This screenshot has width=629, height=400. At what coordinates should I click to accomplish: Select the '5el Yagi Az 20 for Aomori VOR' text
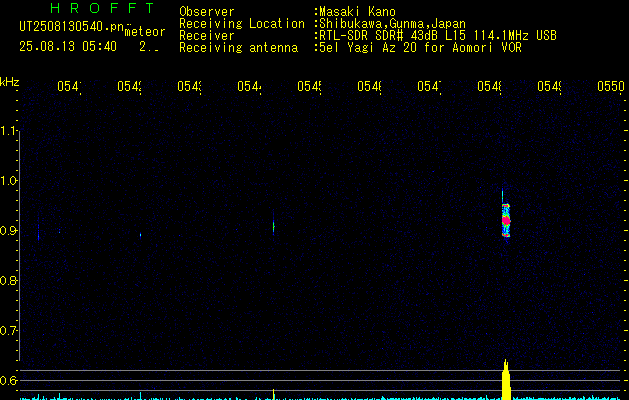click(420, 48)
